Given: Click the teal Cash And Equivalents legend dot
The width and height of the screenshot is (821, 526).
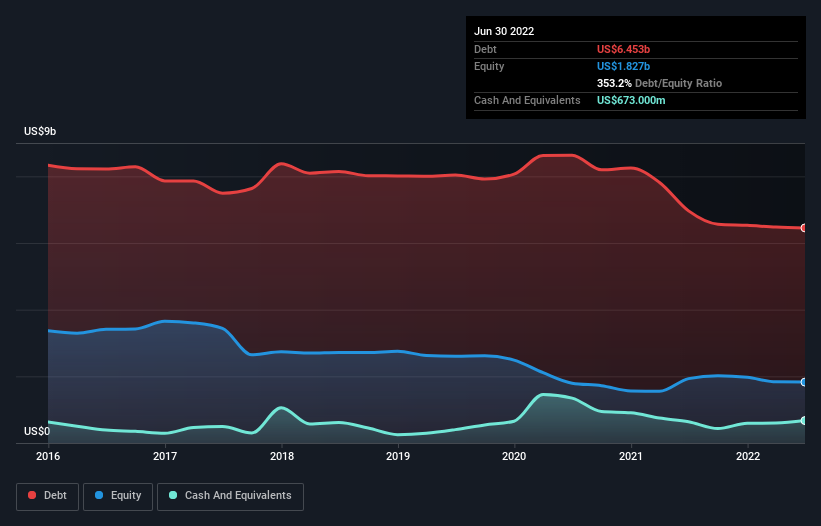Looking at the screenshot, I should (x=173, y=495).
